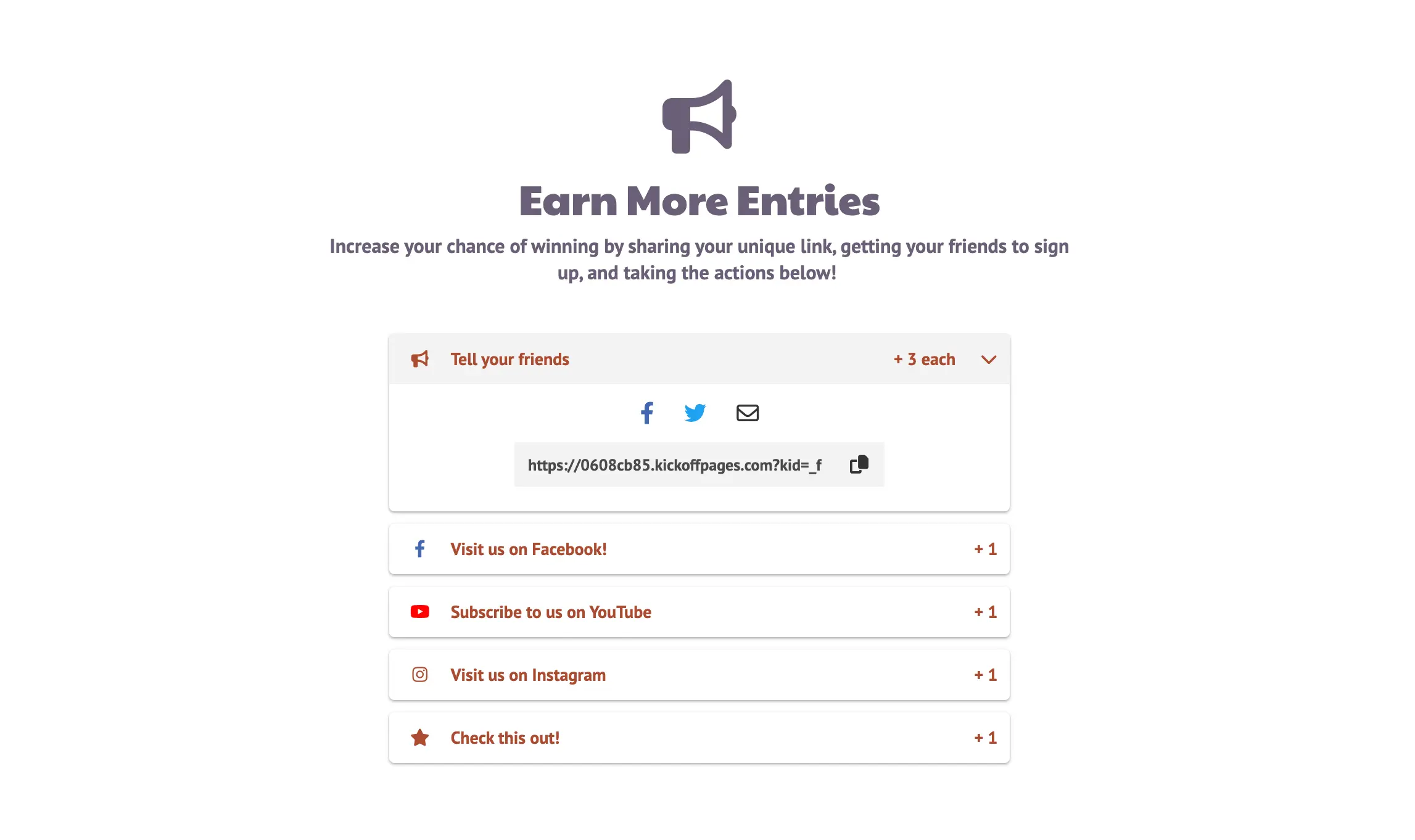The height and width of the screenshot is (840, 1415).
Task: Click + 1 on the YouTube row
Action: pyautogui.click(x=985, y=612)
